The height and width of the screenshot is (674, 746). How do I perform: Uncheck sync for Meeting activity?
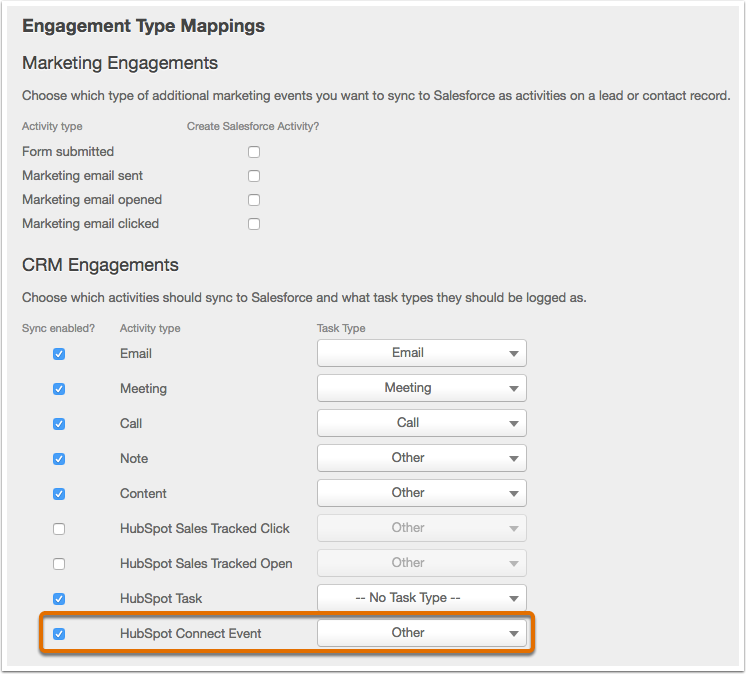tap(59, 389)
